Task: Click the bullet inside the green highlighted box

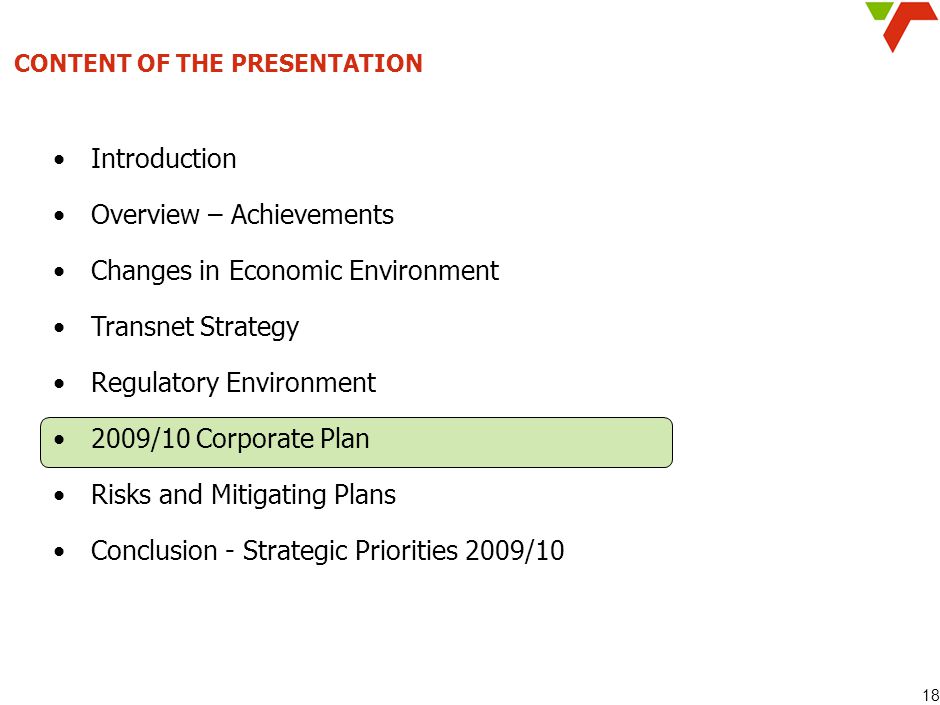Action: point(59,440)
